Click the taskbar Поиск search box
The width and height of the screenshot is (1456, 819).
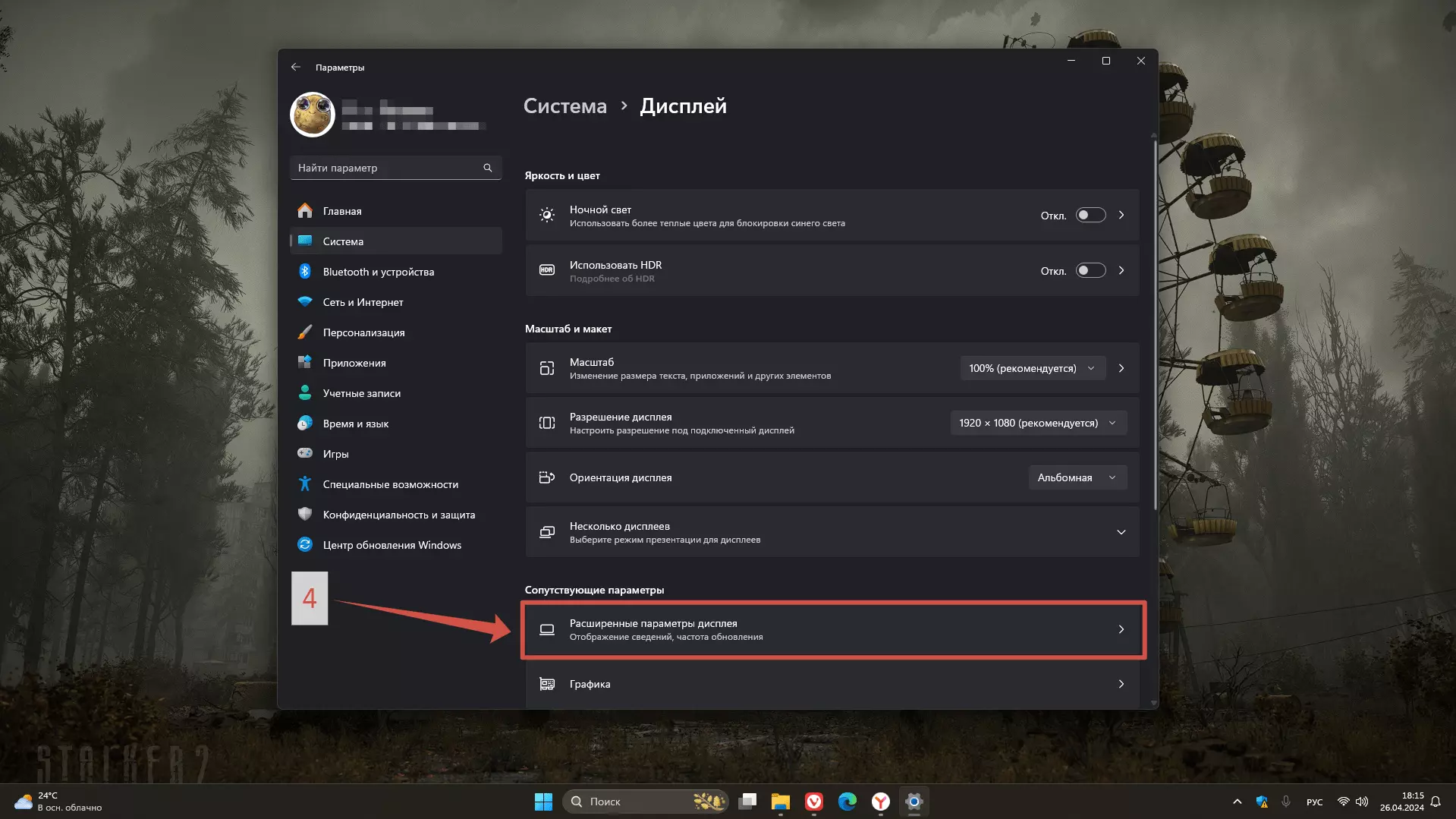pyautogui.click(x=646, y=802)
